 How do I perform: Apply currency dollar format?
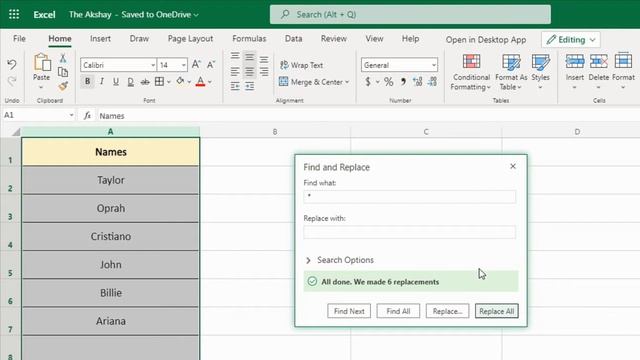coord(368,82)
